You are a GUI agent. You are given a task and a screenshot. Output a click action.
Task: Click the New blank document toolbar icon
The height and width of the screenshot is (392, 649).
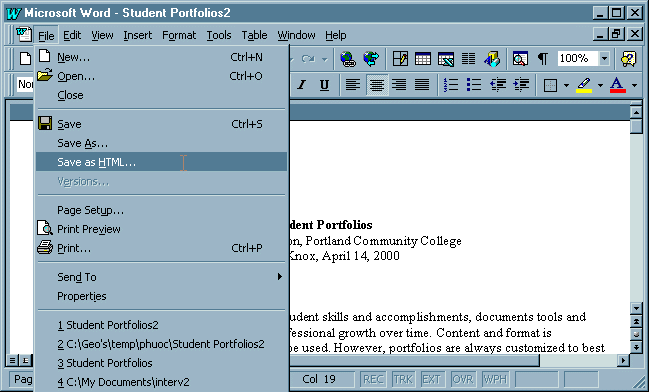25,59
